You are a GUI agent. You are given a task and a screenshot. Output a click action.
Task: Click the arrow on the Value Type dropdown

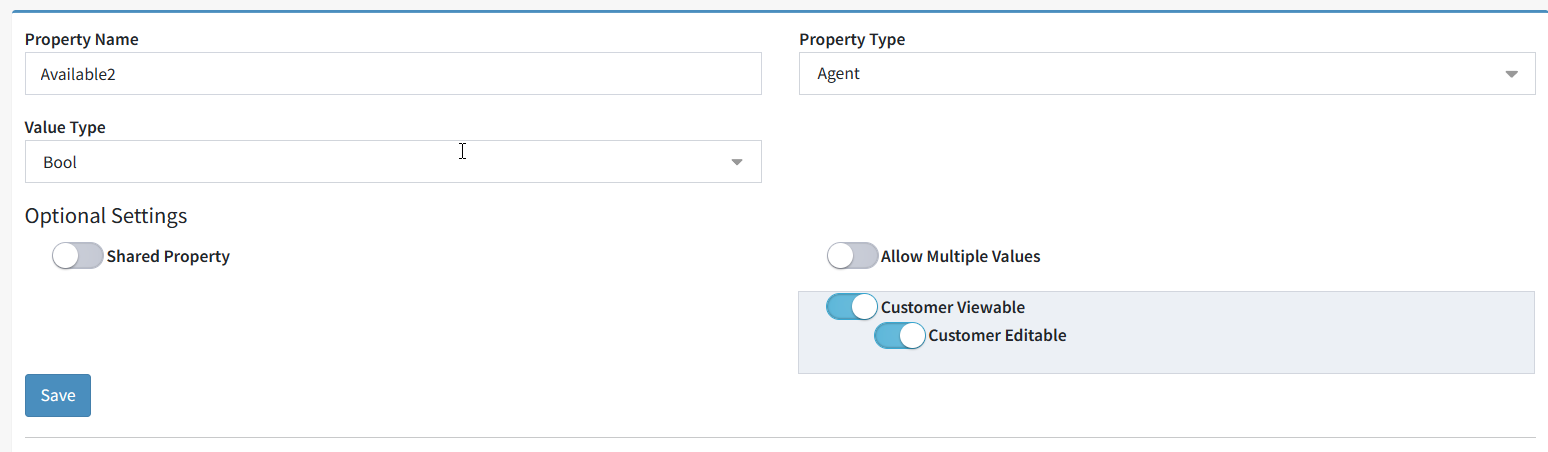click(737, 162)
